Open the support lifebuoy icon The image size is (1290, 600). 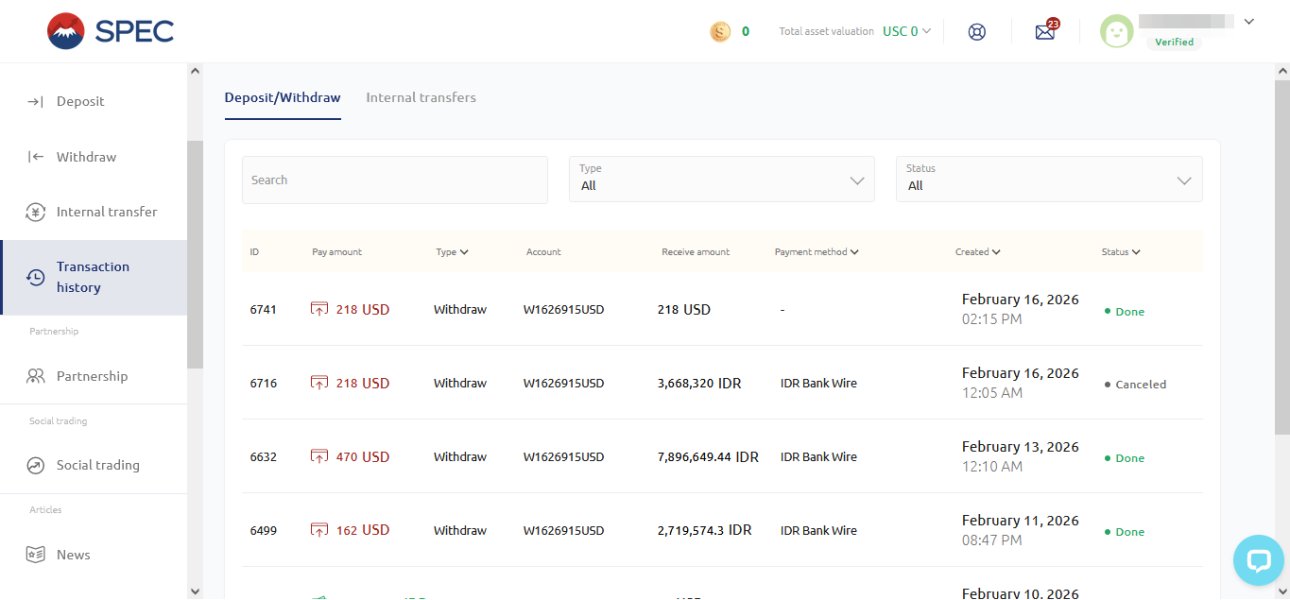coord(977,32)
